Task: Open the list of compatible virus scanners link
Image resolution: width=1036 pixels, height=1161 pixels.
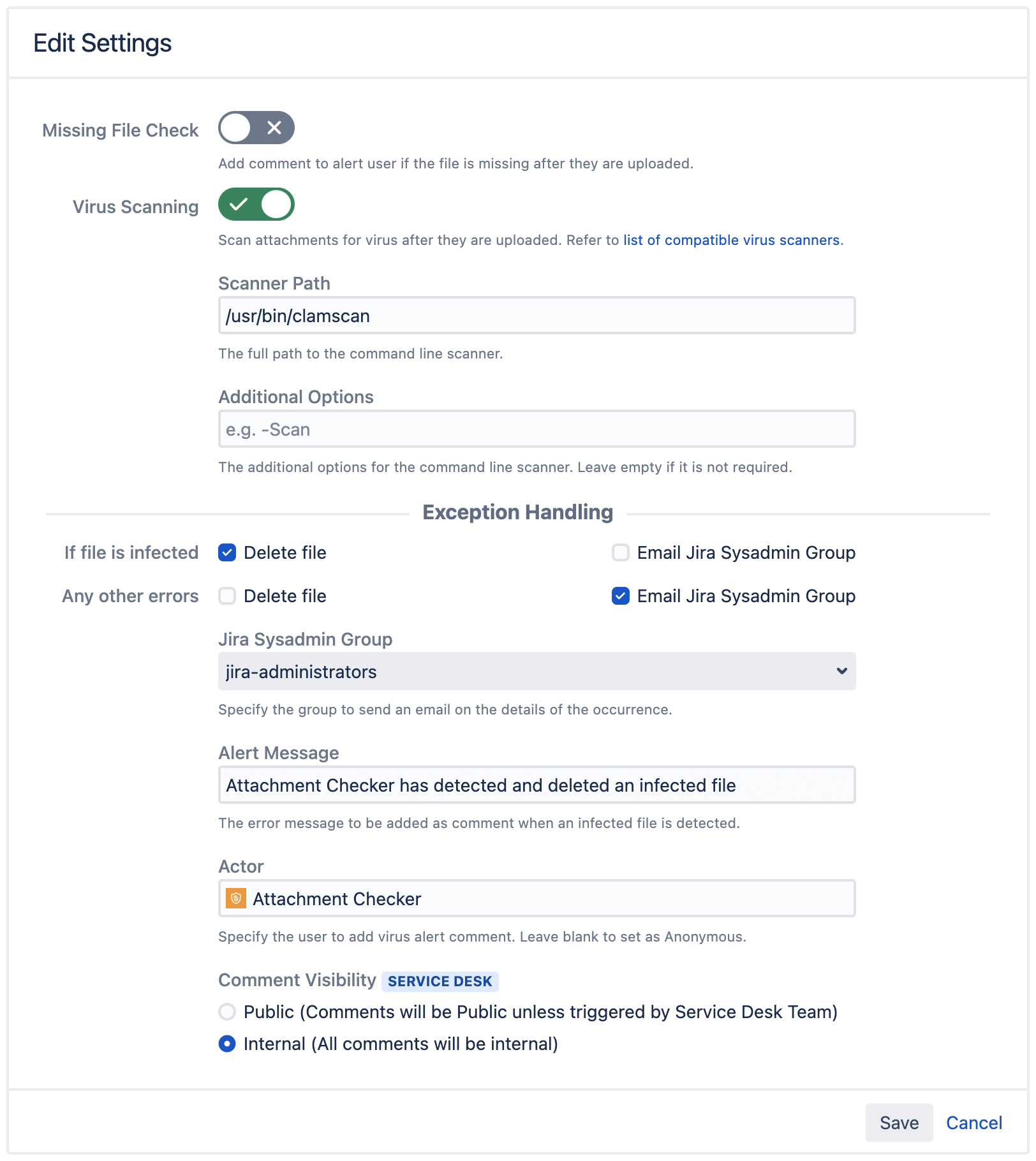Action: (x=730, y=240)
